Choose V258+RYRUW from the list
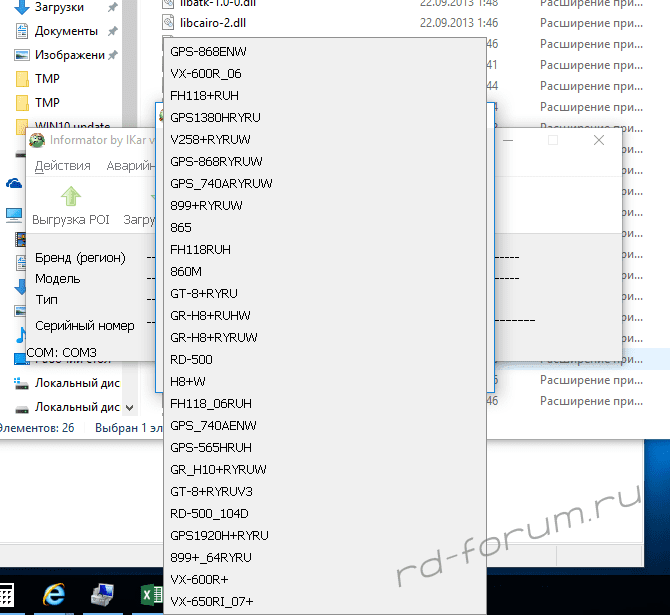Screen dimensions: 670x615 coord(325,140)
